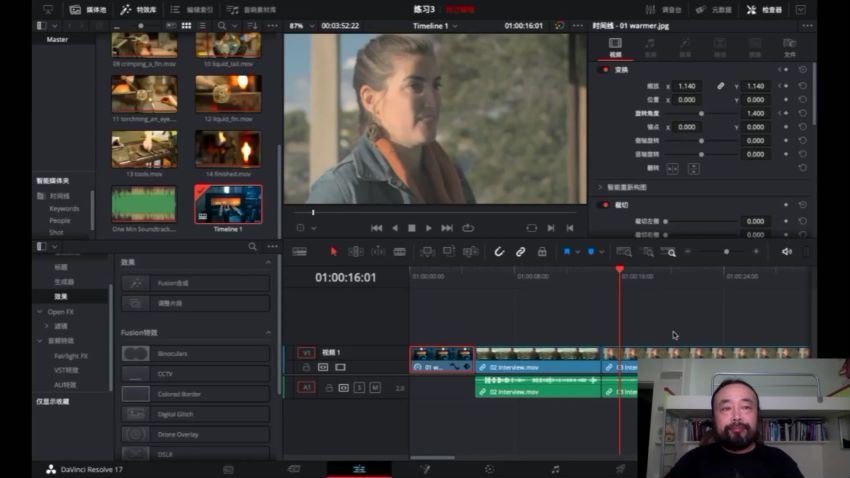Toggle Linked Selection chain icon
The height and width of the screenshot is (478, 850).
(520, 251)
